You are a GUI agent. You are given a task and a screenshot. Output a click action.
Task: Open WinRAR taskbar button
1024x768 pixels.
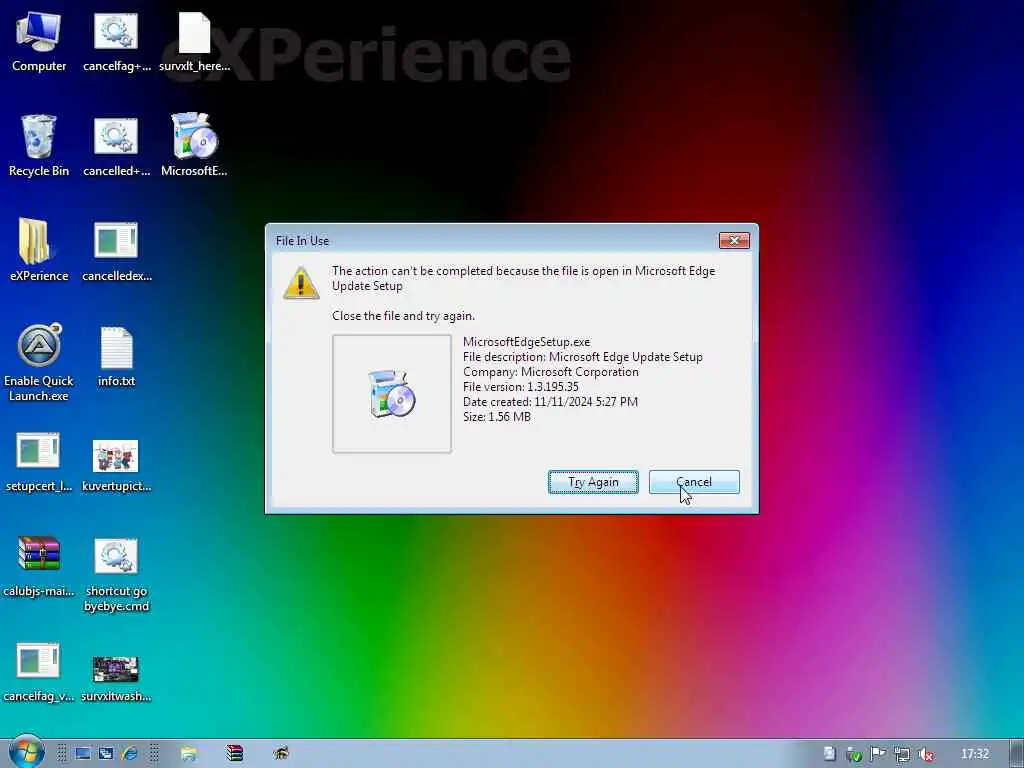pyautogui.click(x=234, y=754)
